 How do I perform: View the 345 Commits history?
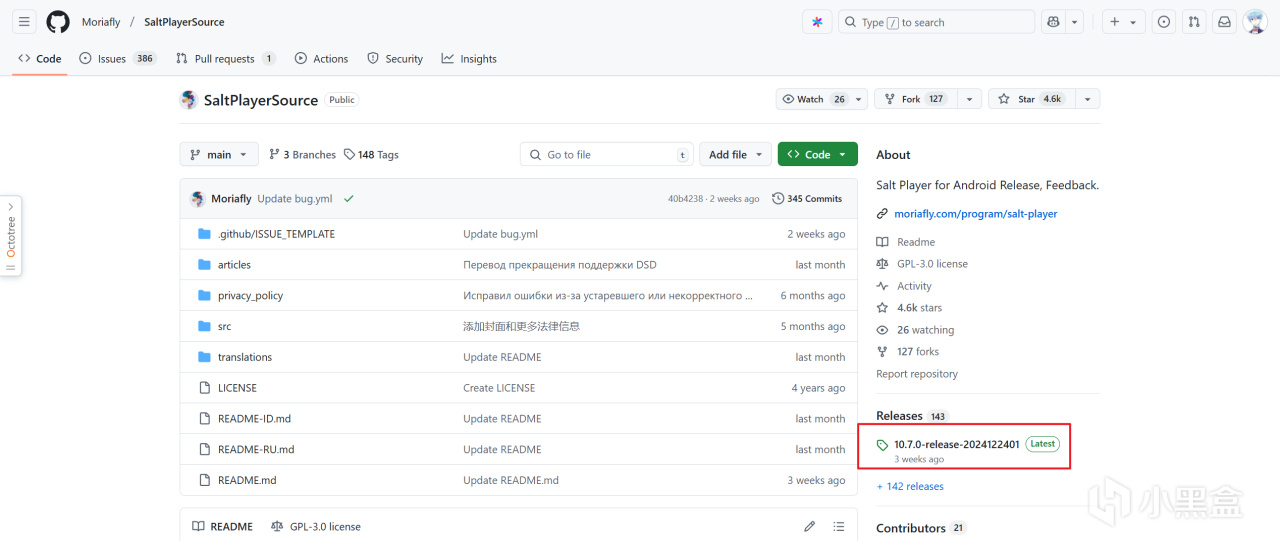[807, 199]
